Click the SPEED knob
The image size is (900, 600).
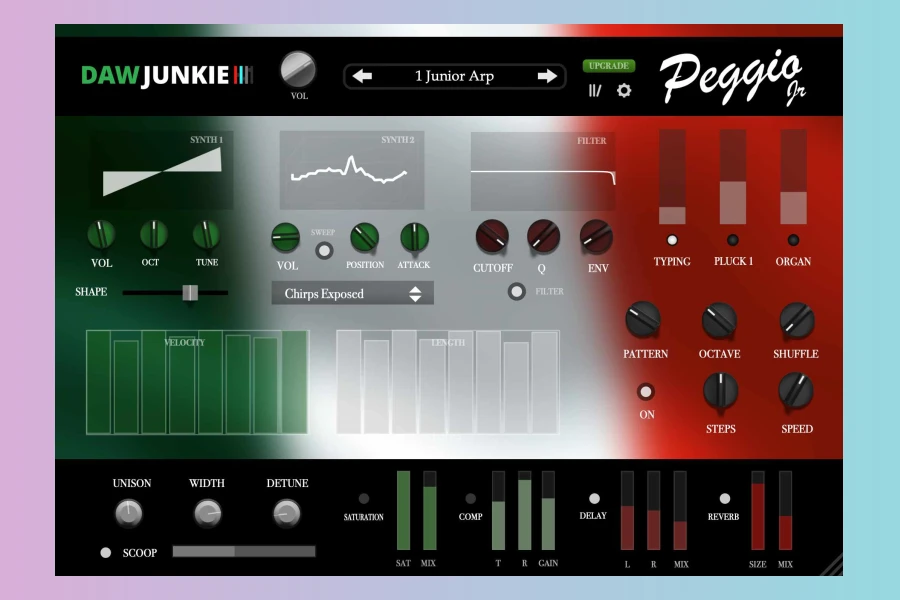tap(796, 390)
